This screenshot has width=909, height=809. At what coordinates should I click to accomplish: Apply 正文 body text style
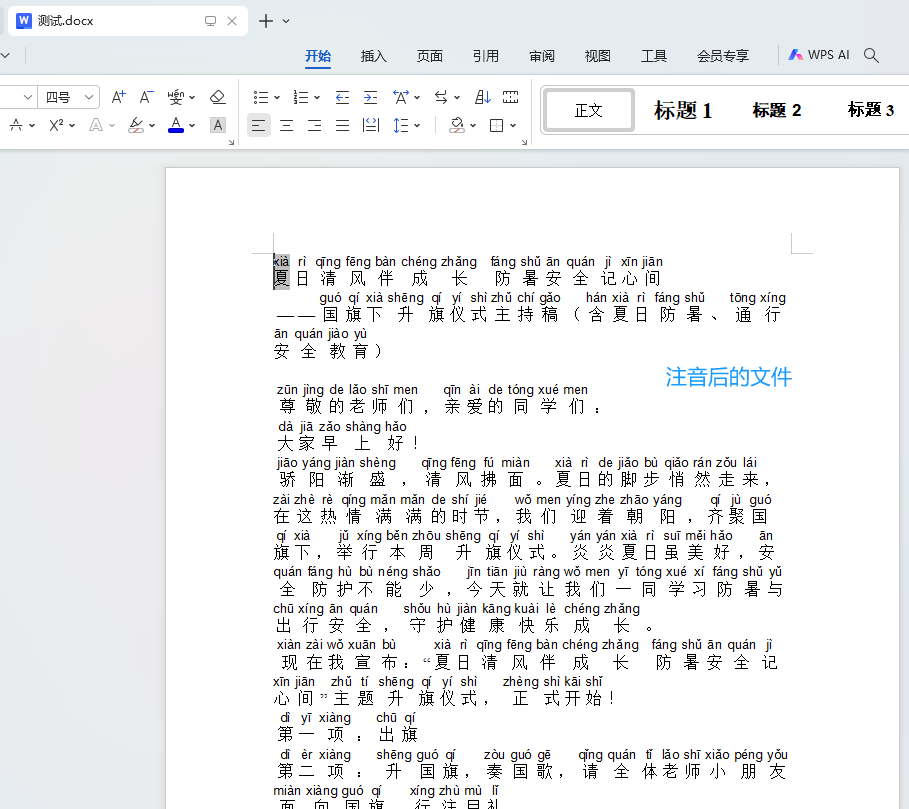[588, 110]
